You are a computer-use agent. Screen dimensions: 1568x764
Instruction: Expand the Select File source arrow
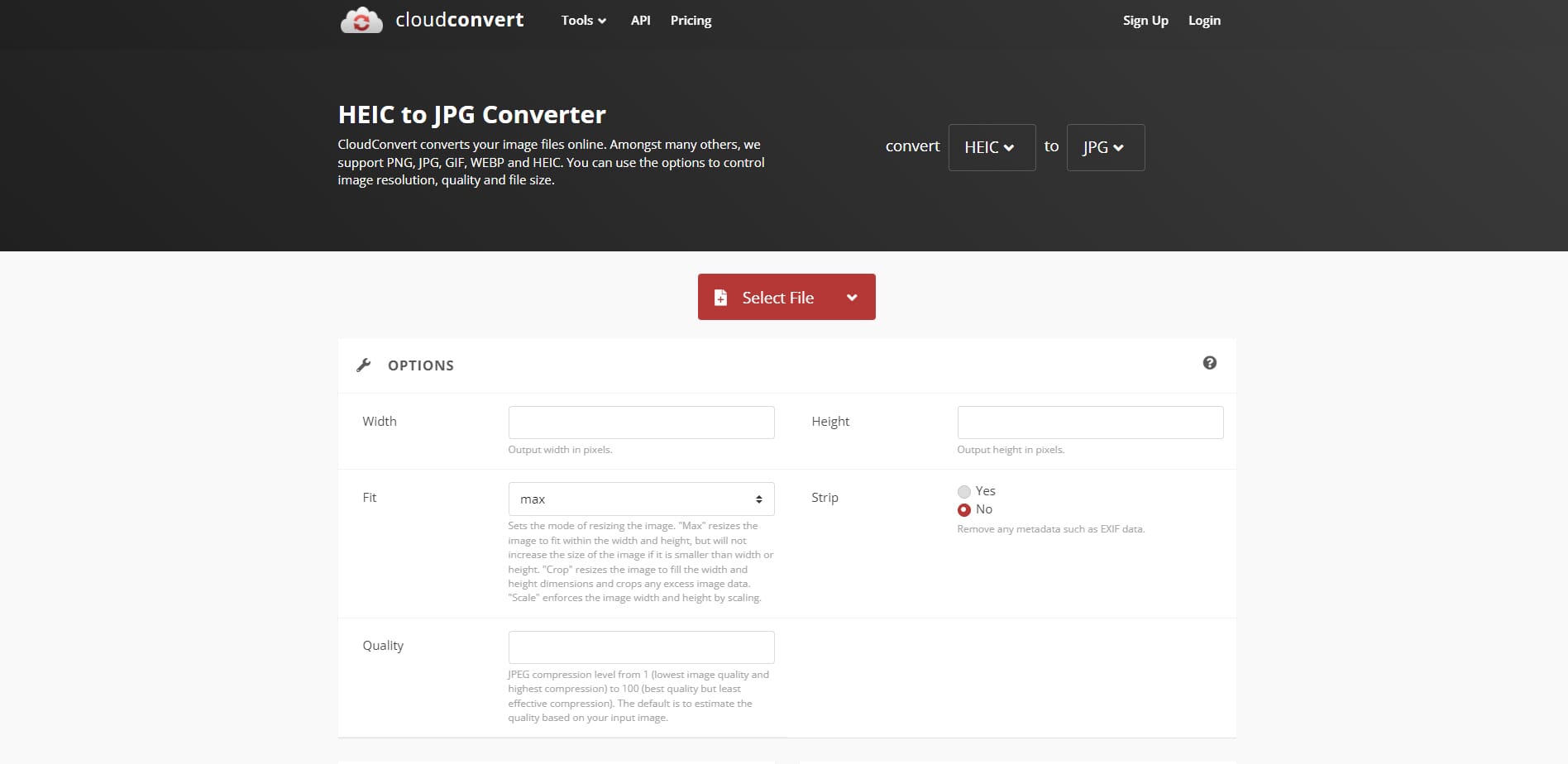(x=852, y=298)
